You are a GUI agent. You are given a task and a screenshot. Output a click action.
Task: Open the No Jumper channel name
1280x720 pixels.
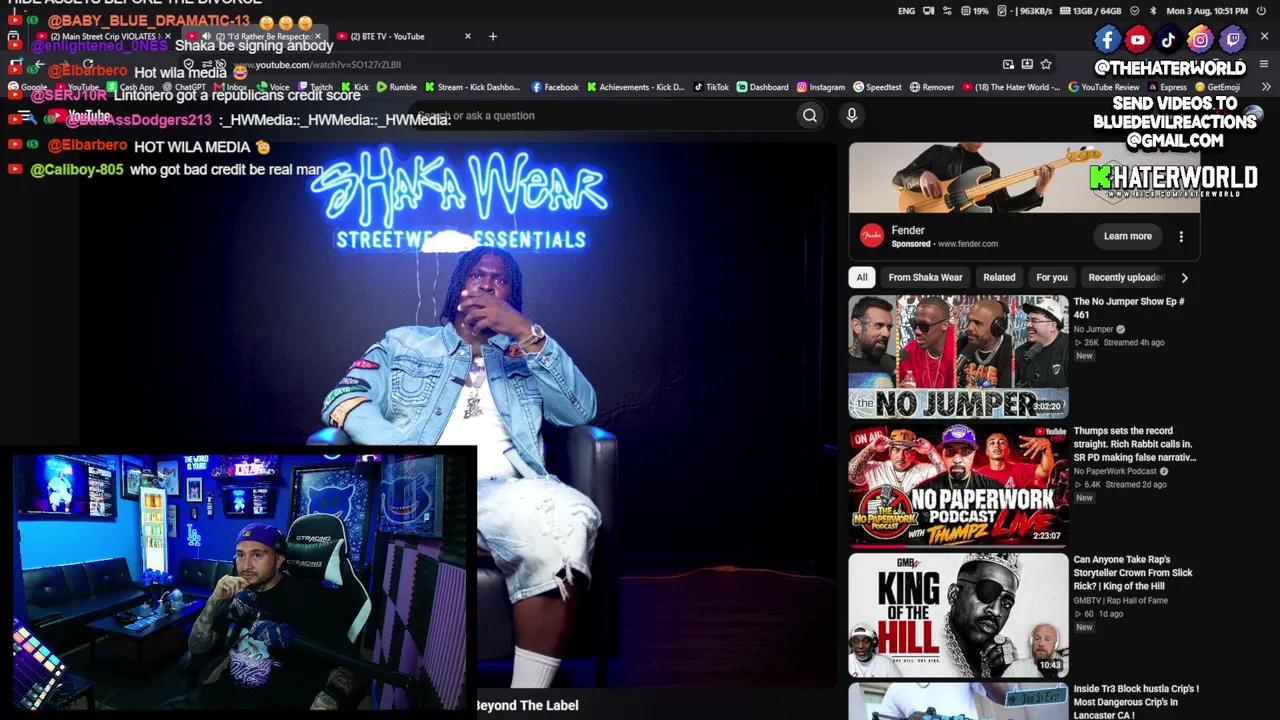pos(1093,329)
